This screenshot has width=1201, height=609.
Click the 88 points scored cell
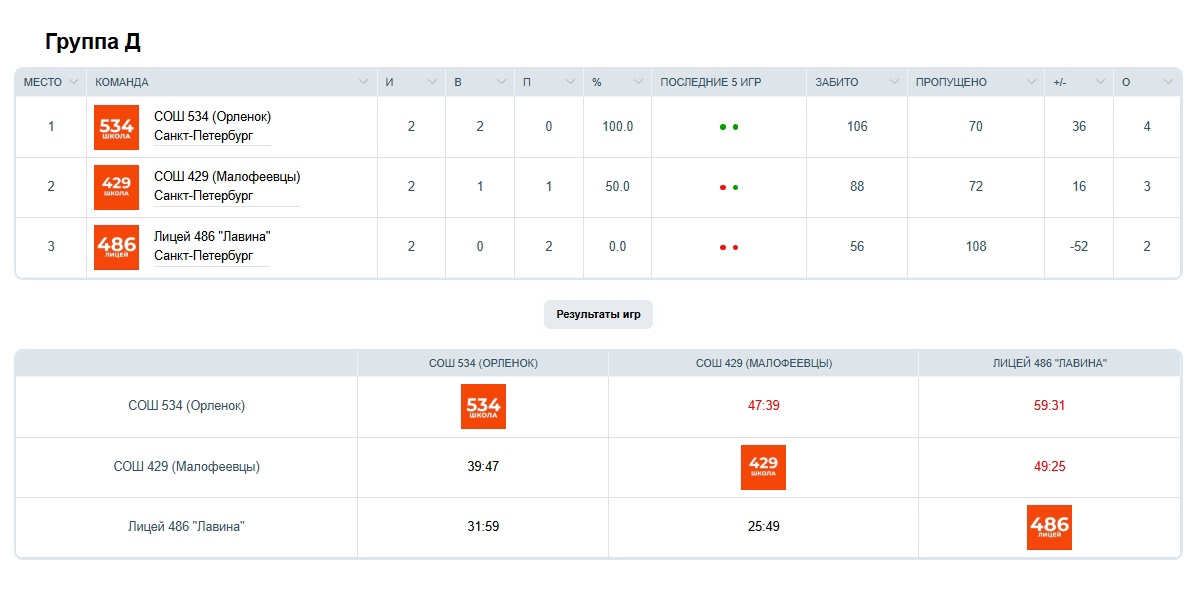[857, 187]
